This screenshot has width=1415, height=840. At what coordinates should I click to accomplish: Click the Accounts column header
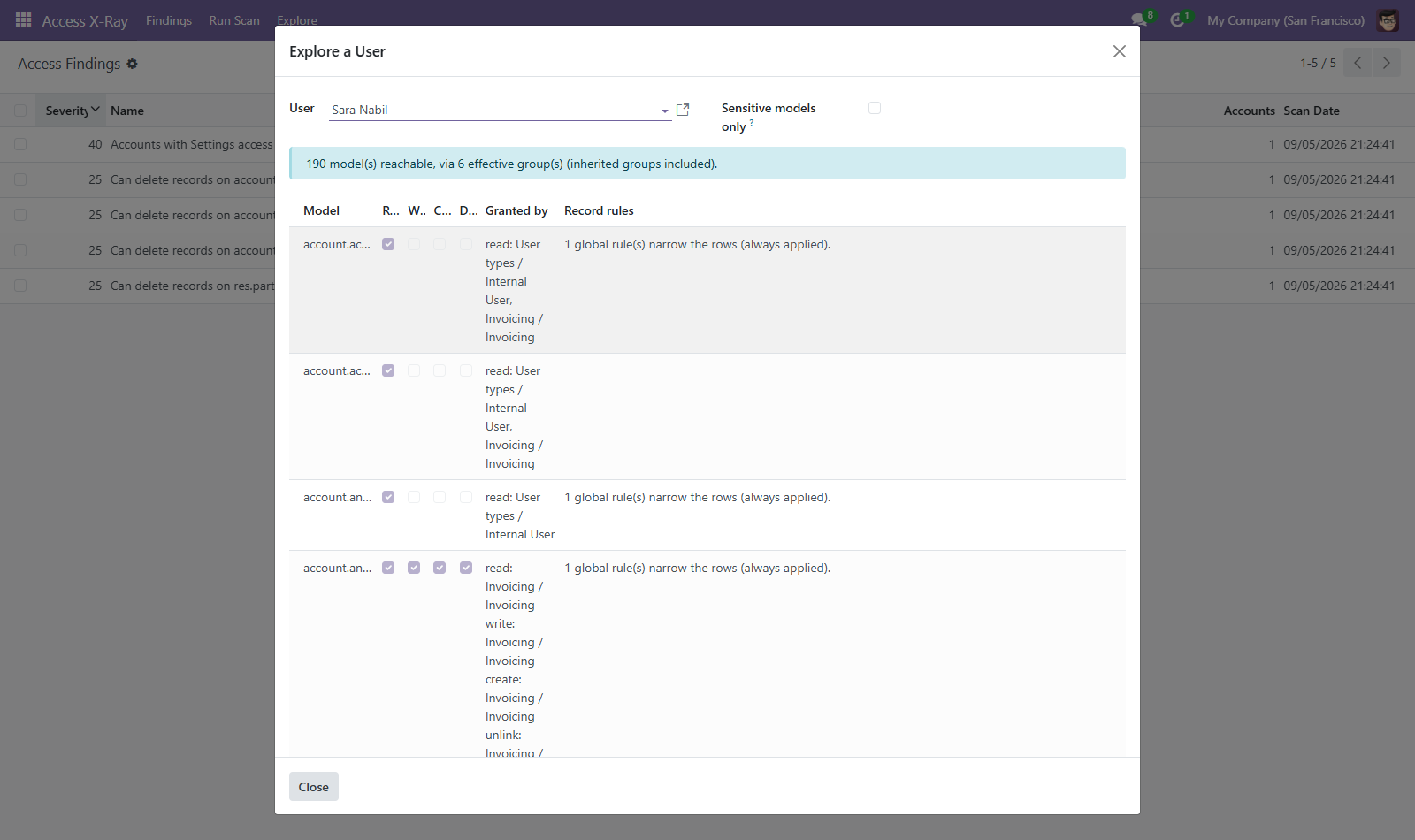point(1249,111)
